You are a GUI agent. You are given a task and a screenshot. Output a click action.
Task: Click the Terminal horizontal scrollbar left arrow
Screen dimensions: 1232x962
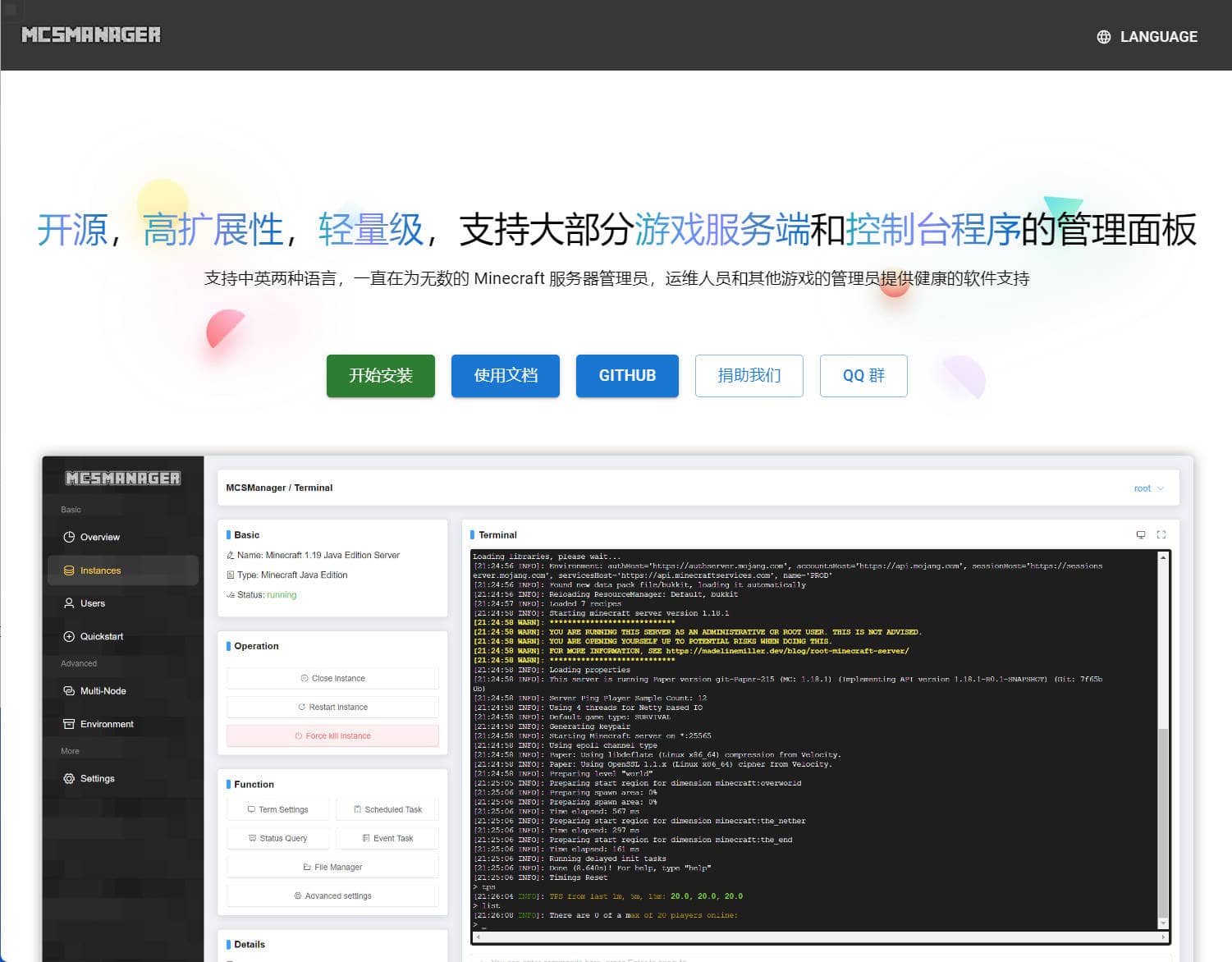point(477,937)
